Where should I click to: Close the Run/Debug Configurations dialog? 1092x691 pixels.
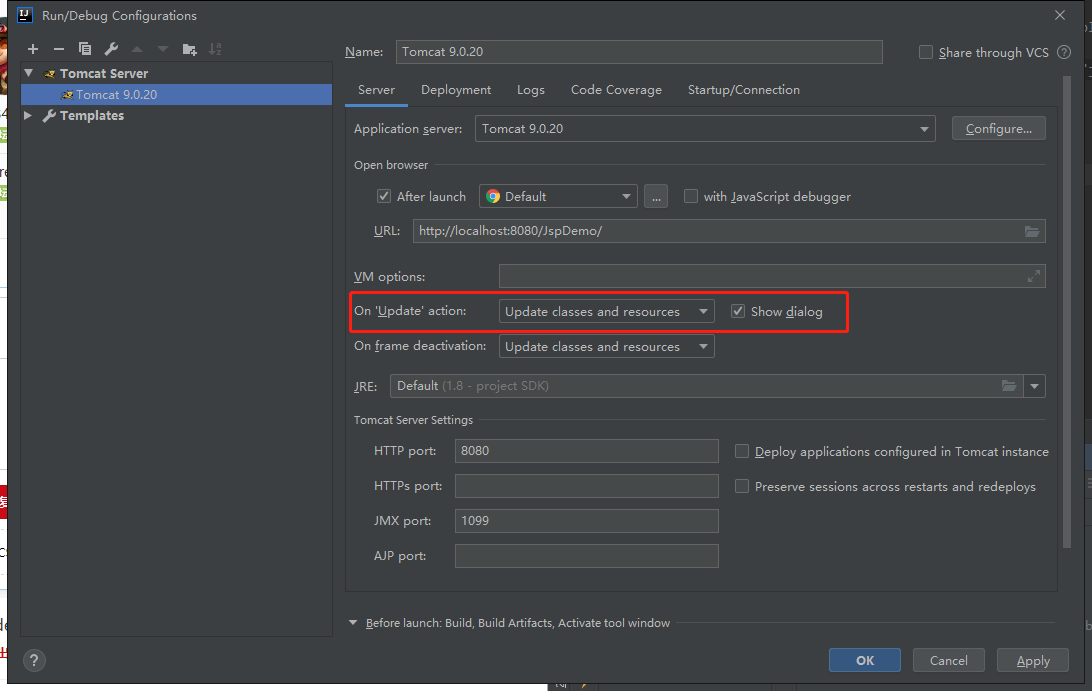[x=1060, y=15]
